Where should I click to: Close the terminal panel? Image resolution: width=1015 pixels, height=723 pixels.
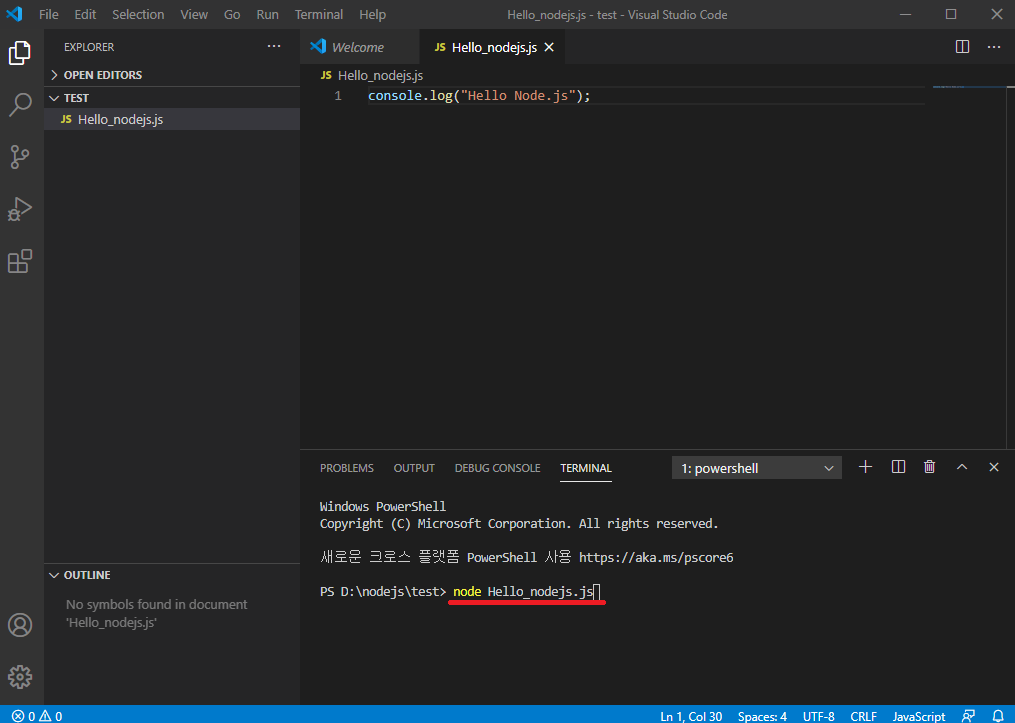994,467
